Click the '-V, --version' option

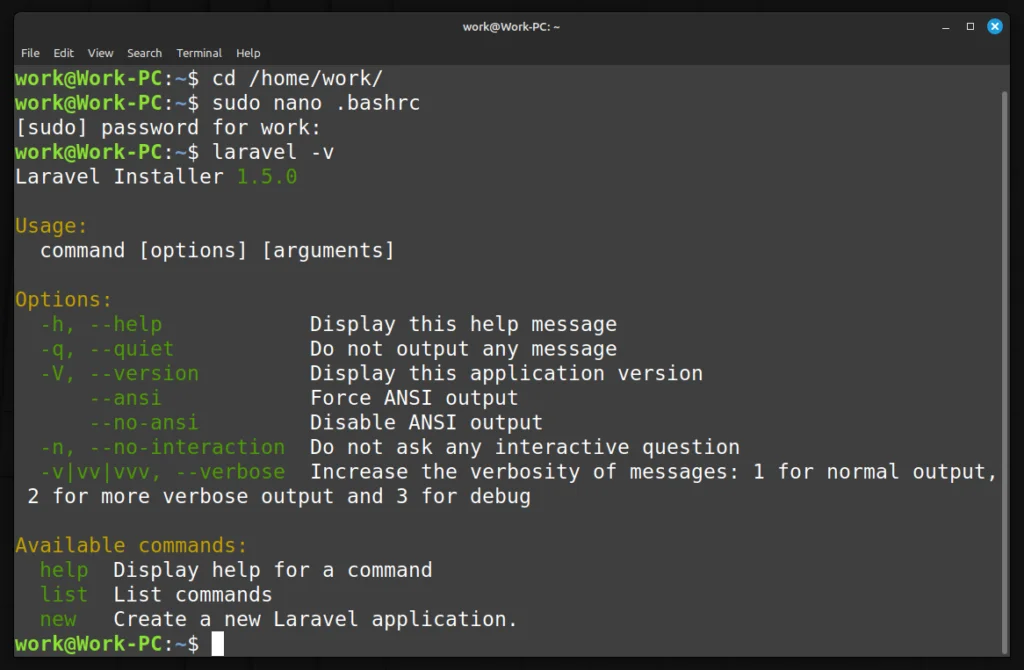(120, 374)
